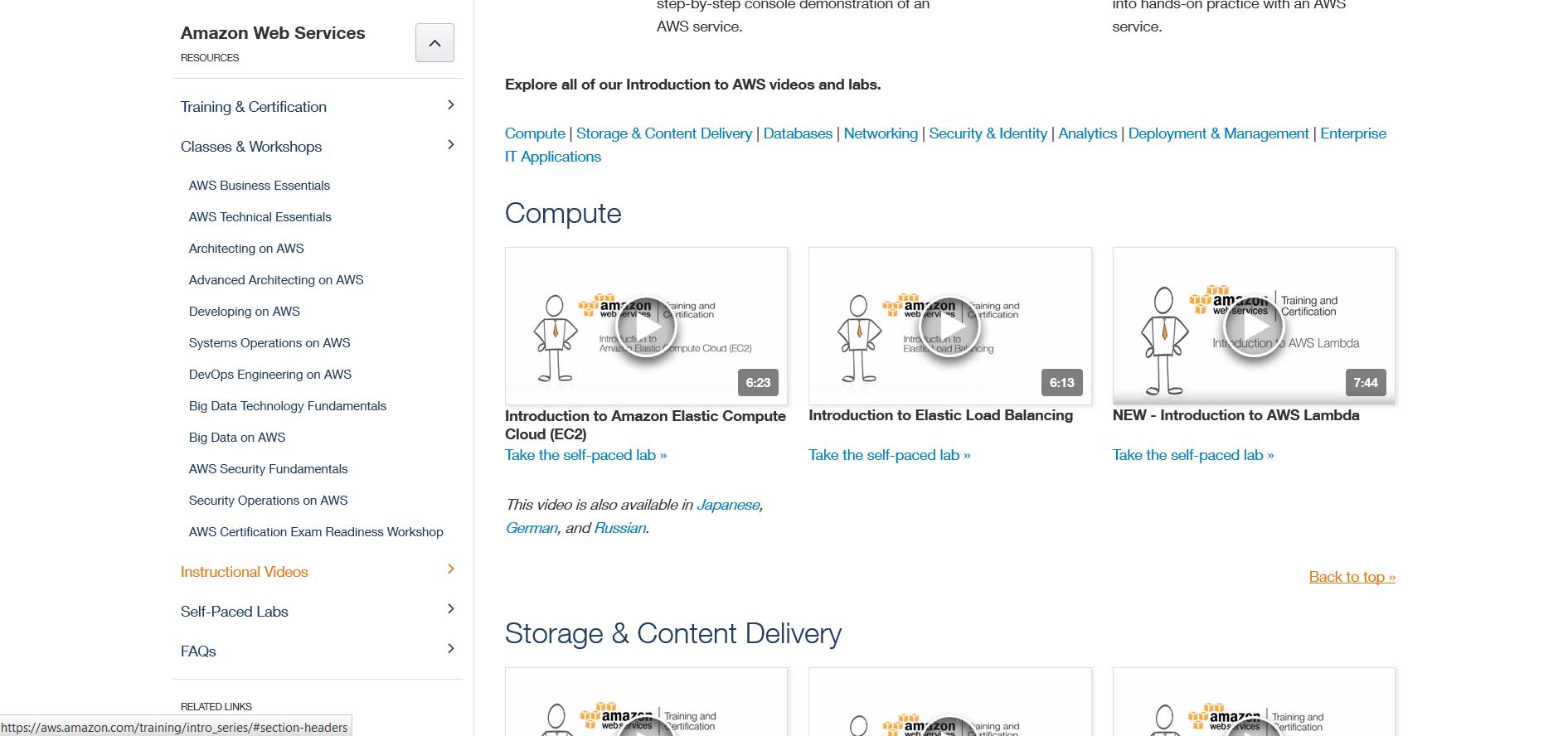1568x736 pixels.
Task: Expand FAQs chevron arrow
Action: pyautogui.click(x=451, y=649)
